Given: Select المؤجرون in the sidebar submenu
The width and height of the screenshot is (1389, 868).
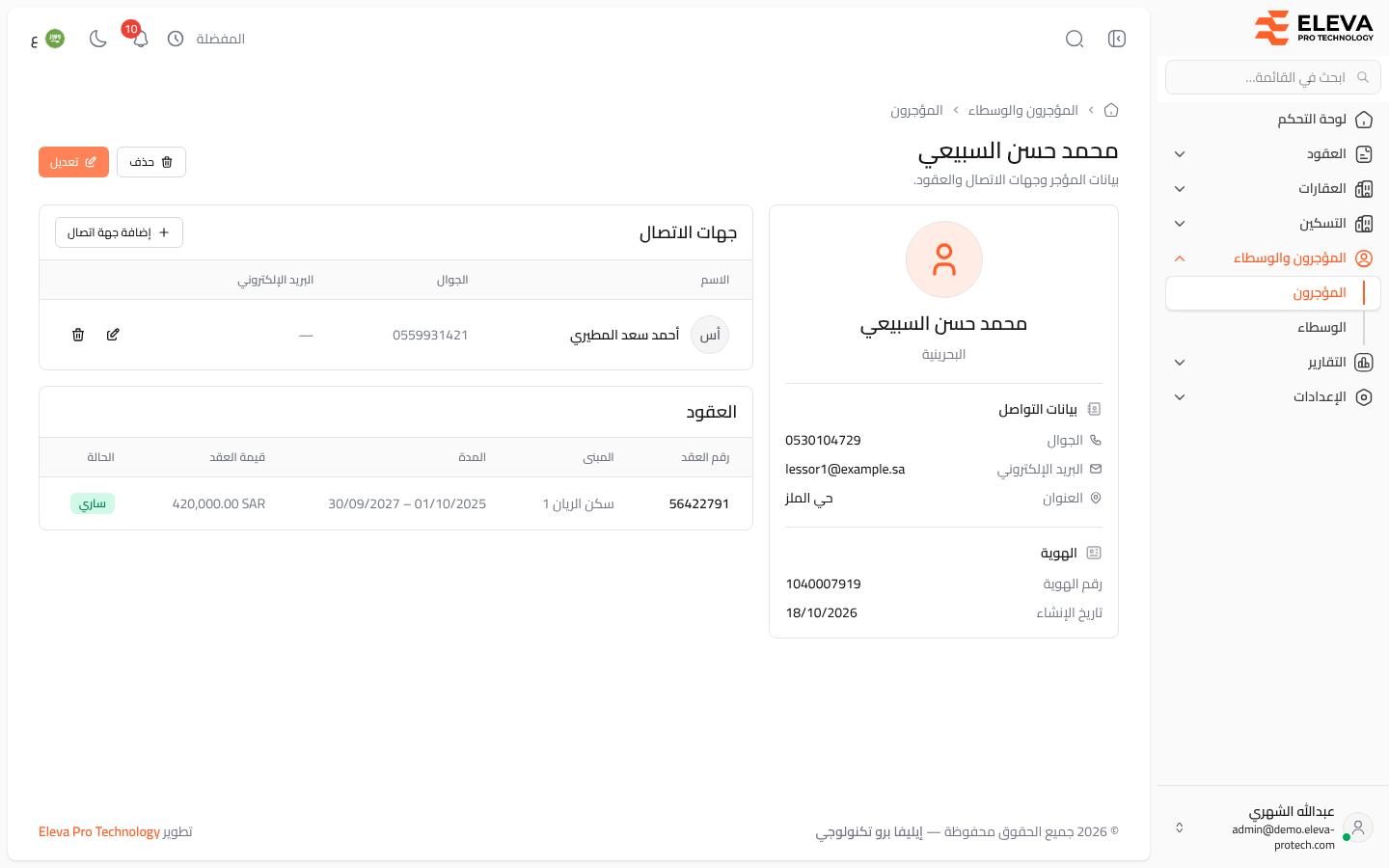Looking at the screenshot, I should click(x=1273, y=293).
